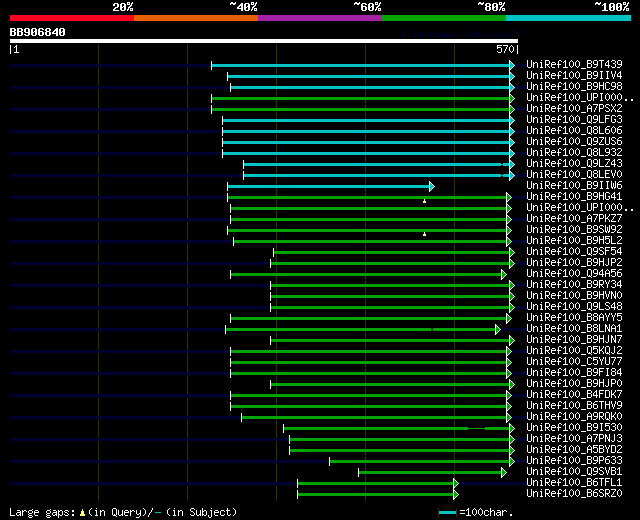Click the white query sequence bar

click(x=264, y=41)
